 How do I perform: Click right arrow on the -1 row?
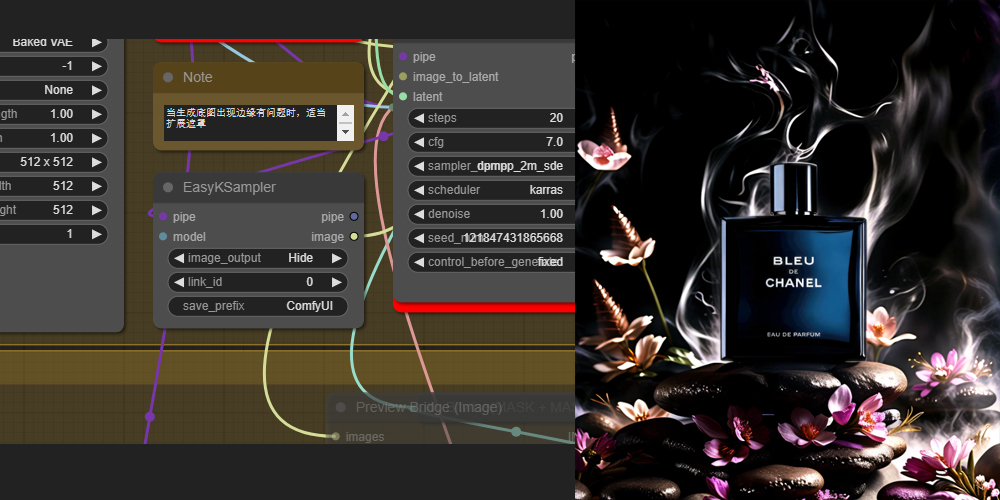tap(96, 66)
